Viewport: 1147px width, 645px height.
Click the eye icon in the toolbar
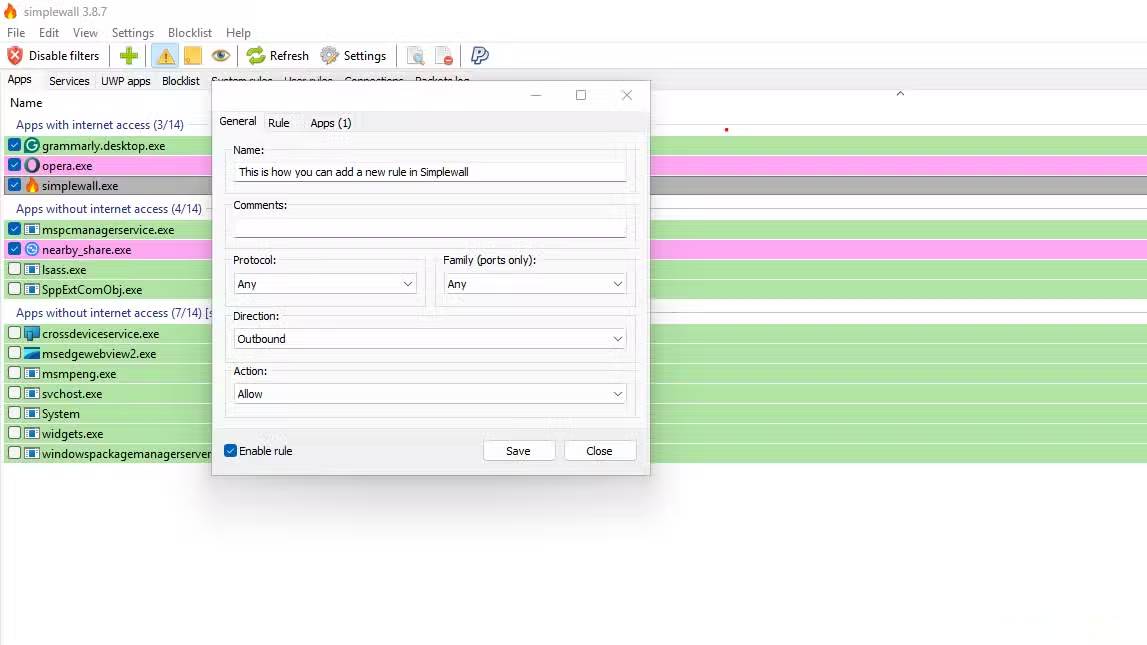[220, 56]
